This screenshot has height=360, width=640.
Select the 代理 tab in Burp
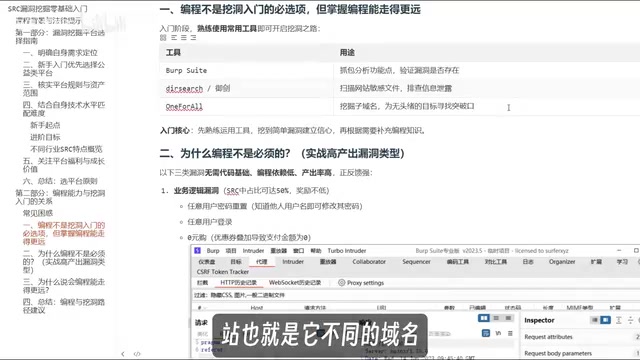coord(261,262)
